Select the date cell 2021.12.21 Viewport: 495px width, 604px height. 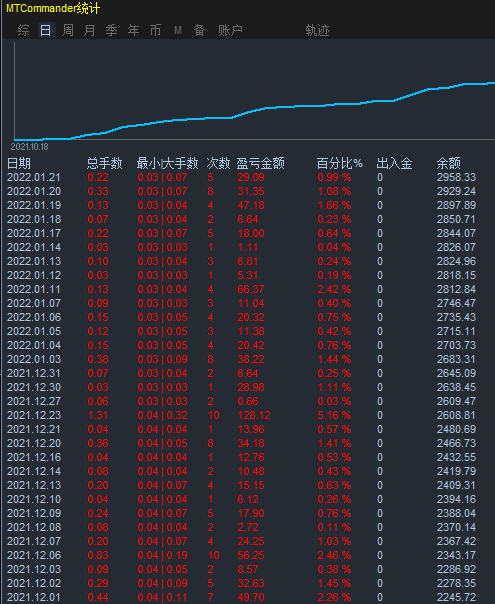click(x=34, y=430)
